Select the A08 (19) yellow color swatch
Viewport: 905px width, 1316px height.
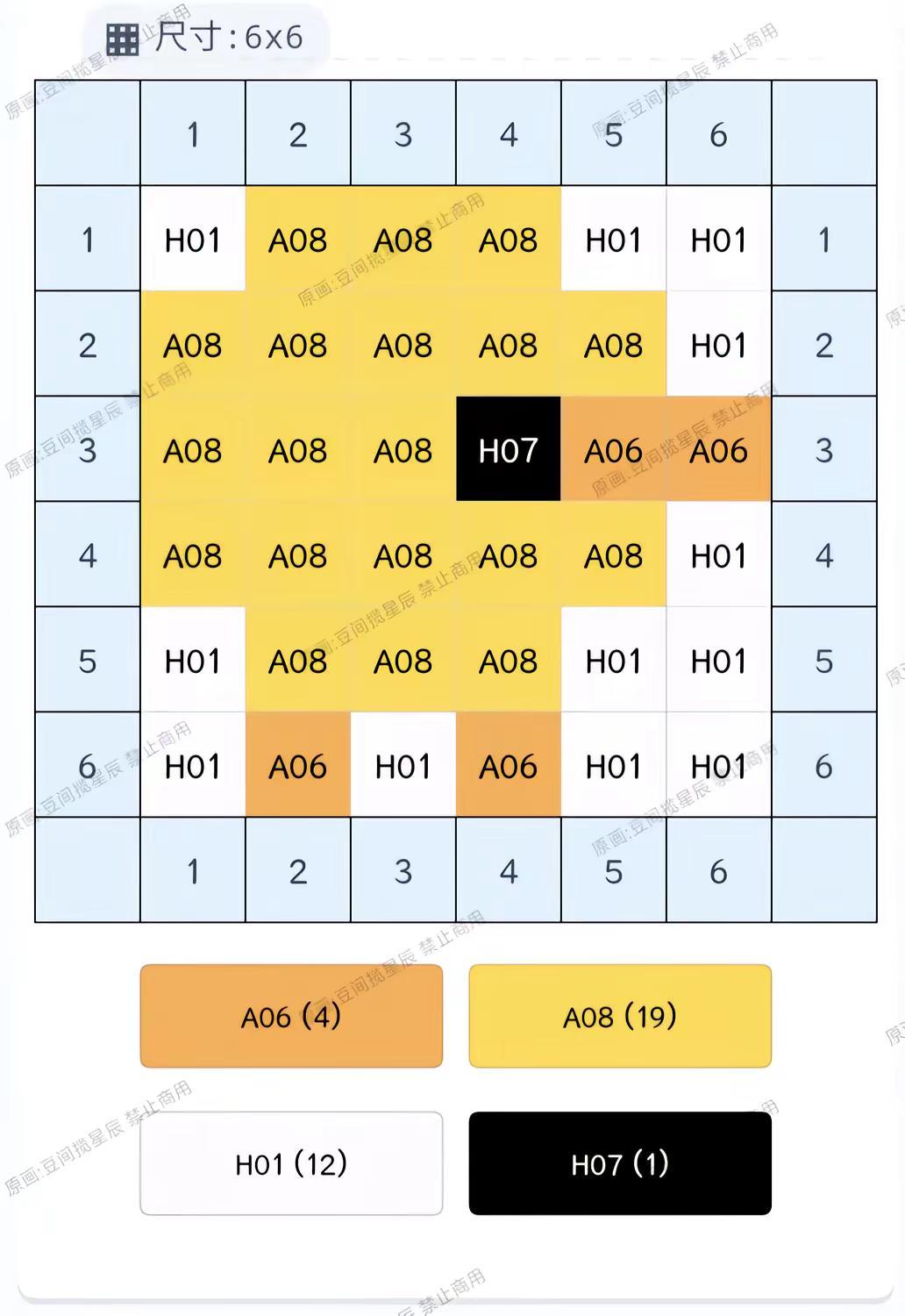pyautogui.click(x=620, y=1016)
